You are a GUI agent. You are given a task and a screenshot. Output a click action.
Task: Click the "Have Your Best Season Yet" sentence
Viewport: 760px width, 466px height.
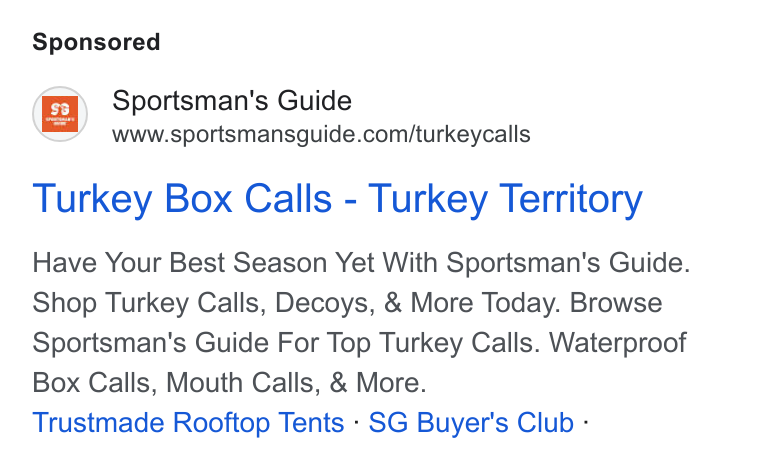(361, 262)
